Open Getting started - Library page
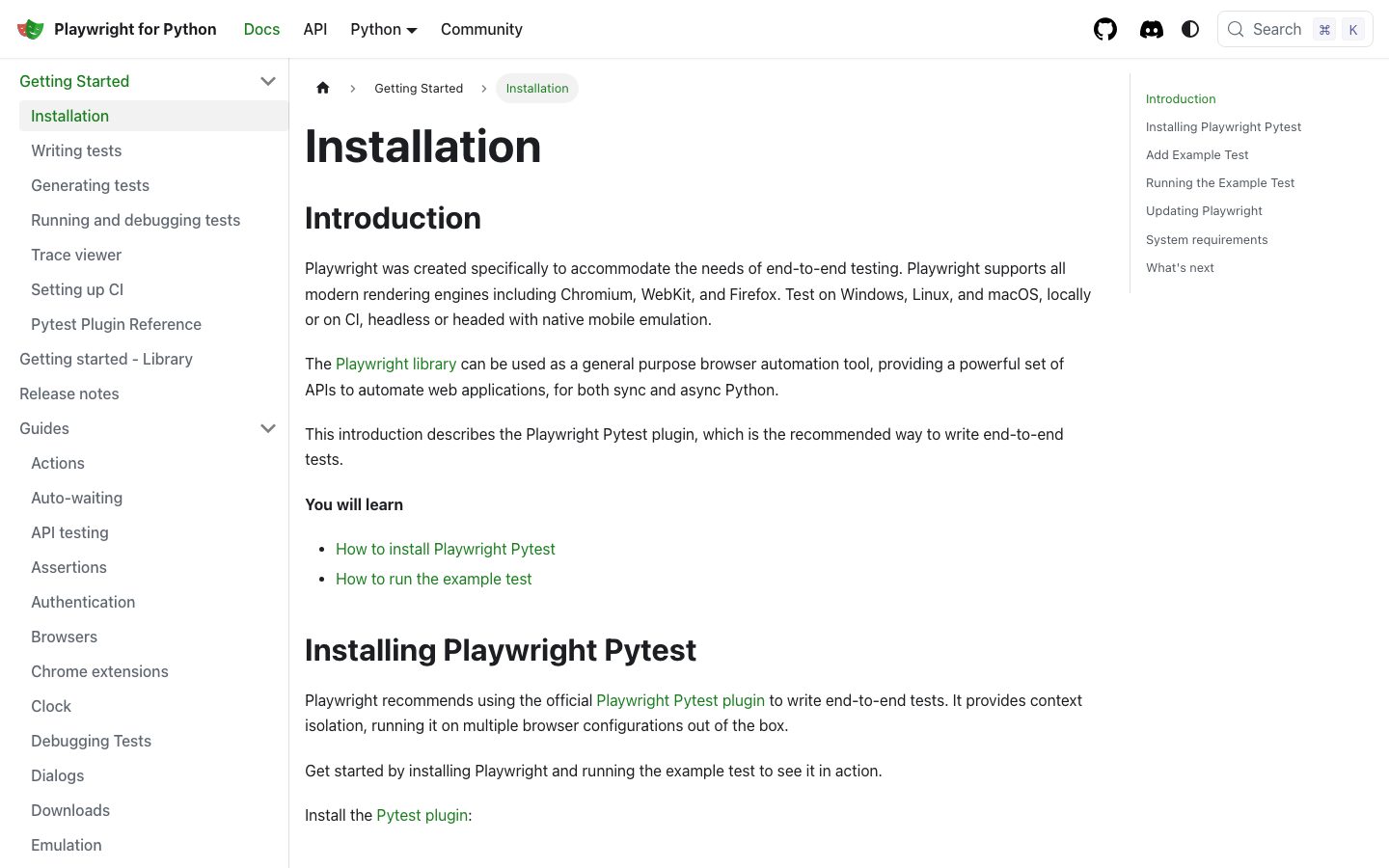 [148, 359]
